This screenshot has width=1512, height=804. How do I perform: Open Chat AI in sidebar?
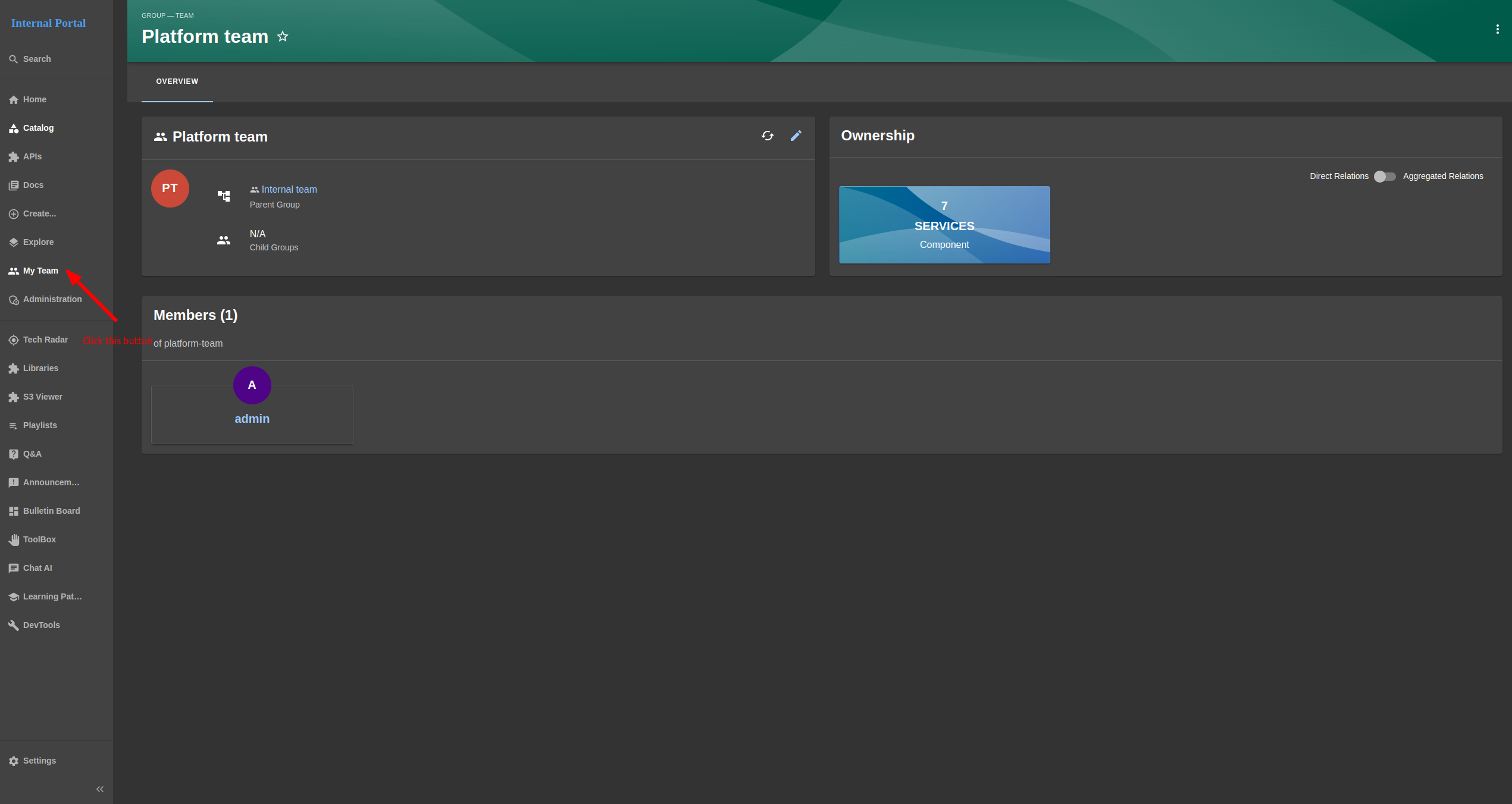coord(37,568)
